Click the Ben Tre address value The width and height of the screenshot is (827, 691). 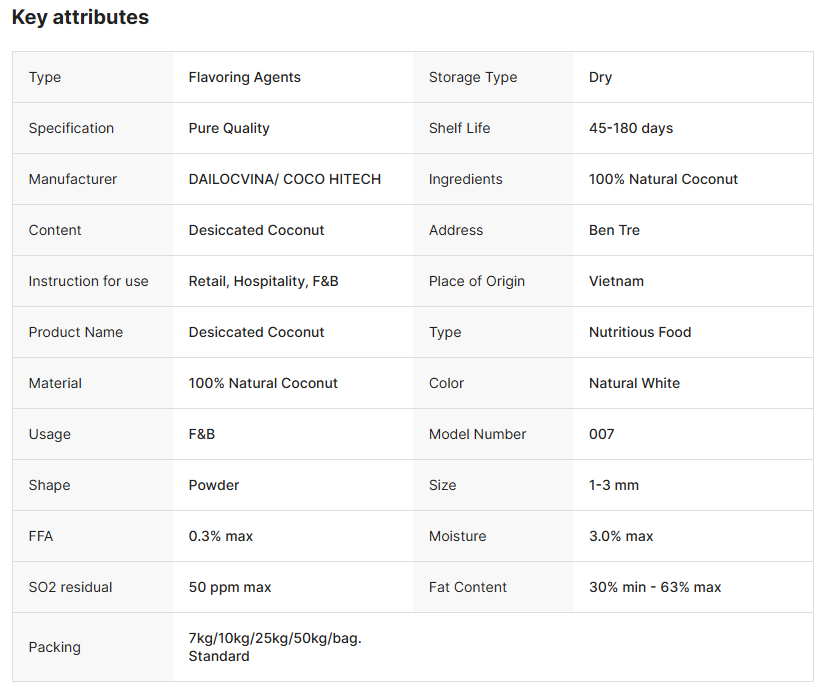click(x=614, y=230)
